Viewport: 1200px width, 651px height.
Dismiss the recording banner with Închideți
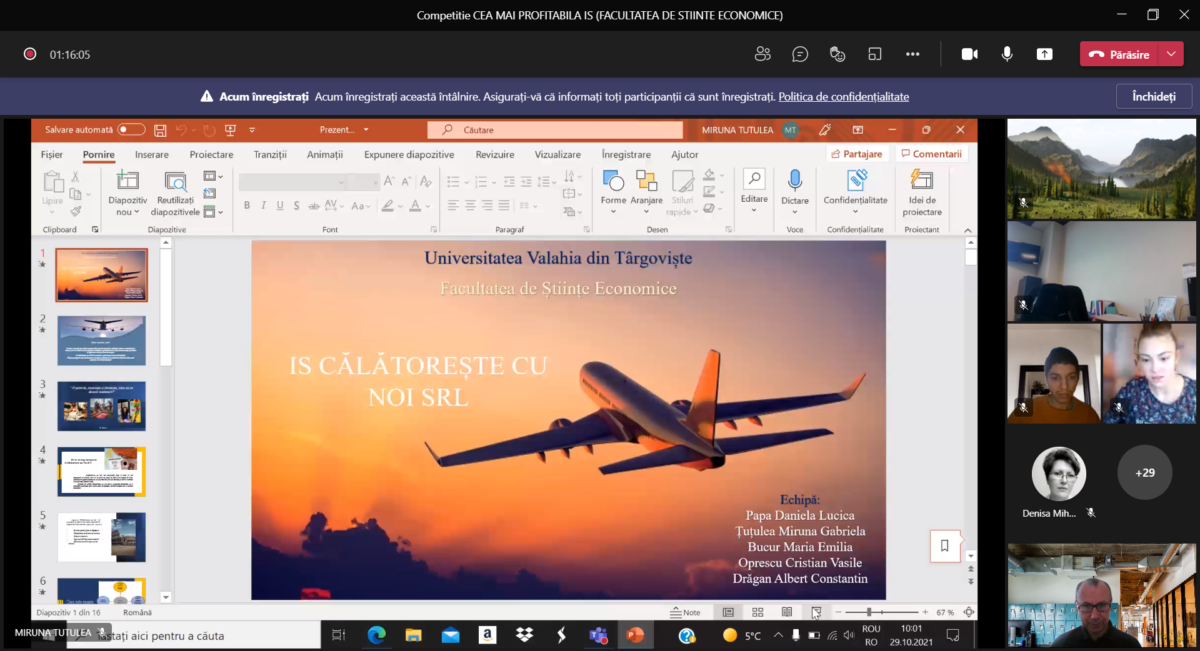pyautogui.click(x=1153, y=96)
